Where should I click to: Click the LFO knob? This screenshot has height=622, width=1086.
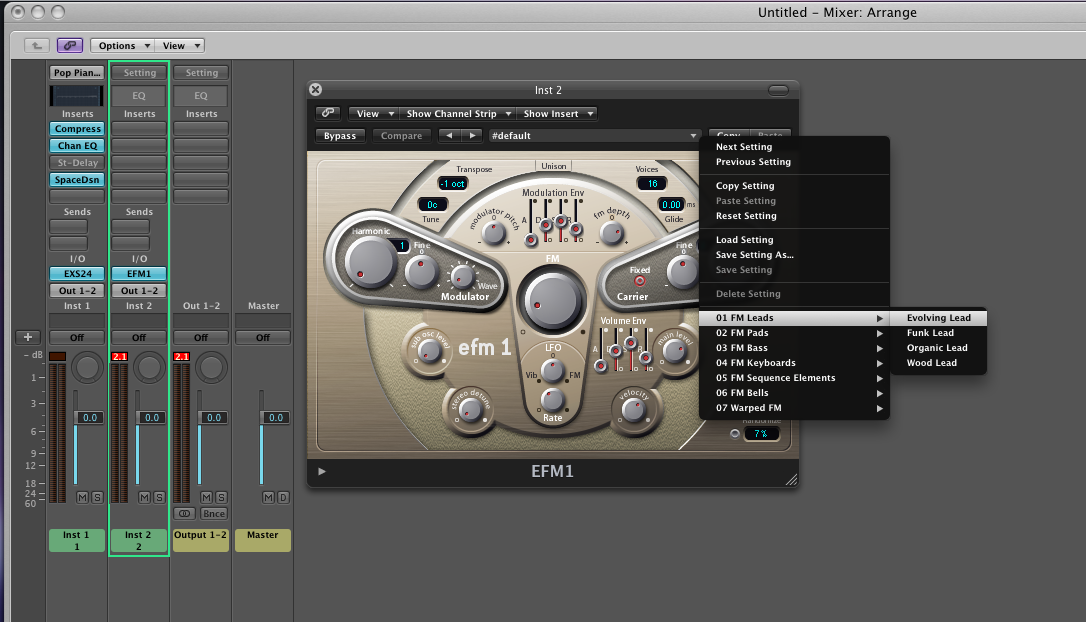click(552, 370)
